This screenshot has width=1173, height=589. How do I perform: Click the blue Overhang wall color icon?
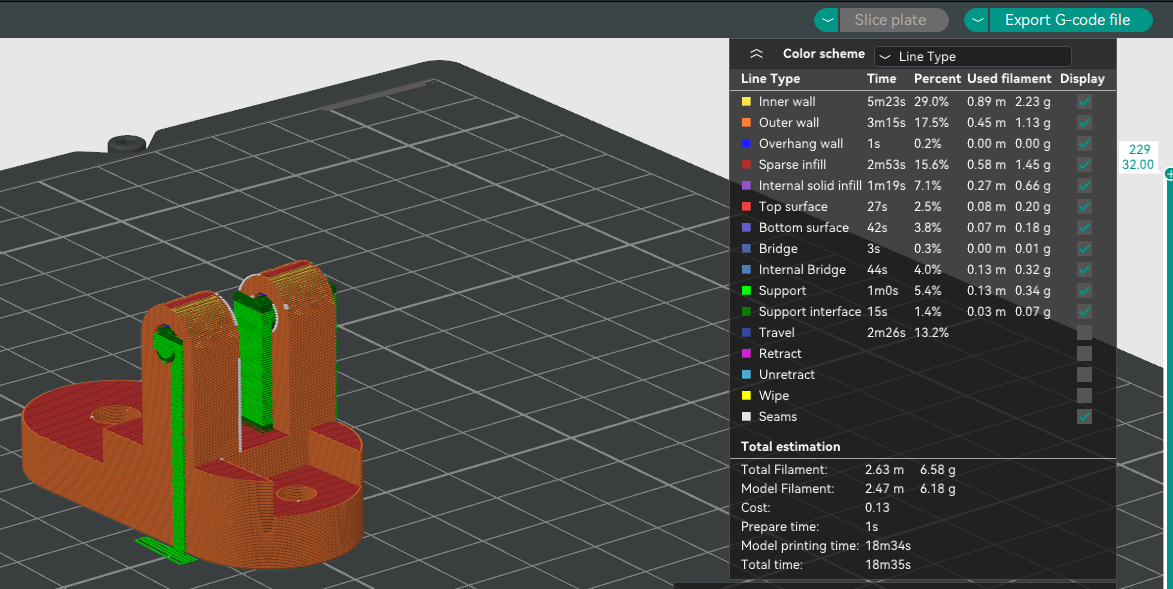(x=746, y=144)
